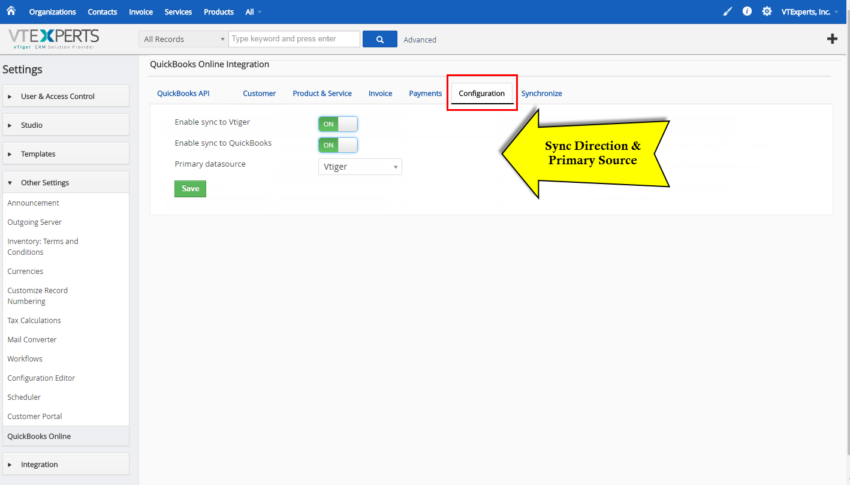This screenshot has height=485, width=850.
Task: Click the plus quick-create icon
Action: pos(832,39)
